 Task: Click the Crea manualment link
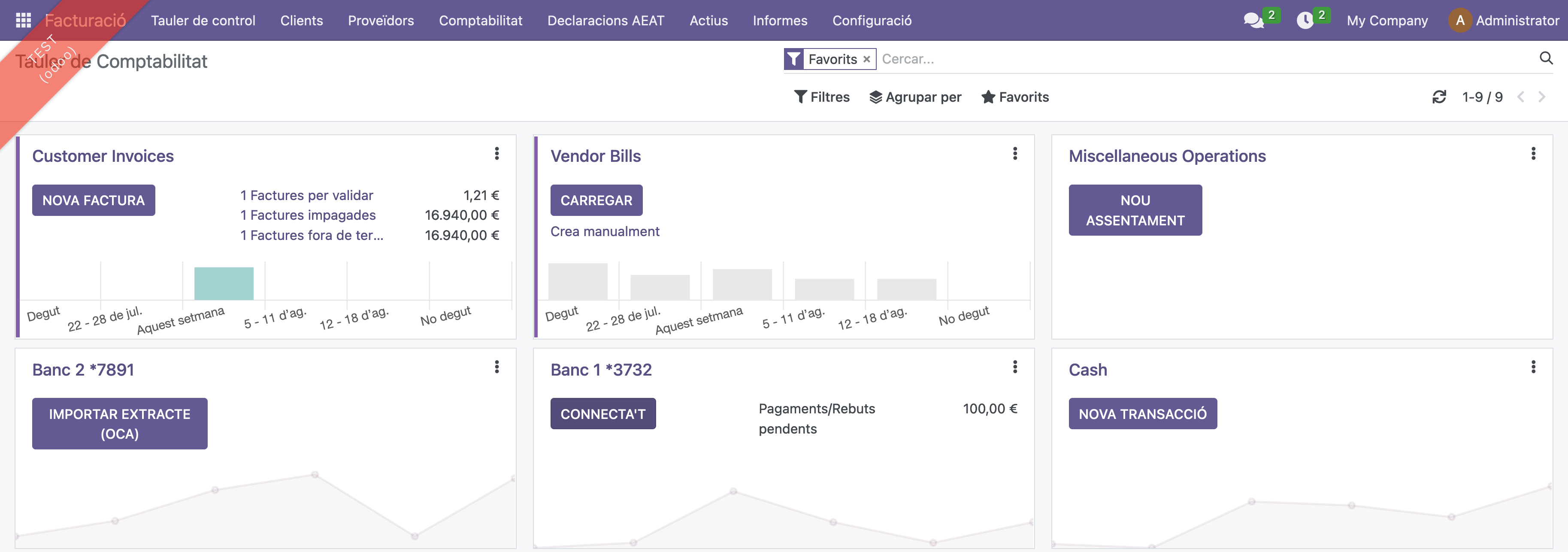[x=605, y=231]
